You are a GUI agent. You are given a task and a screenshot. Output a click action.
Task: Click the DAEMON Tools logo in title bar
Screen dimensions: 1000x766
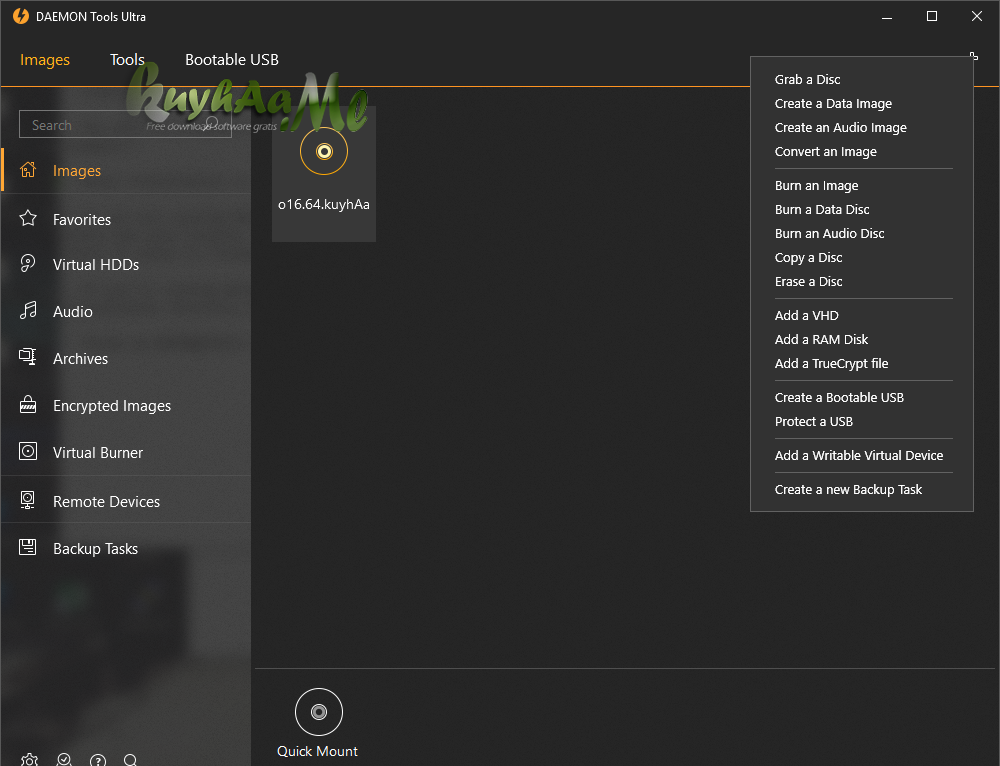pos(21,16)
